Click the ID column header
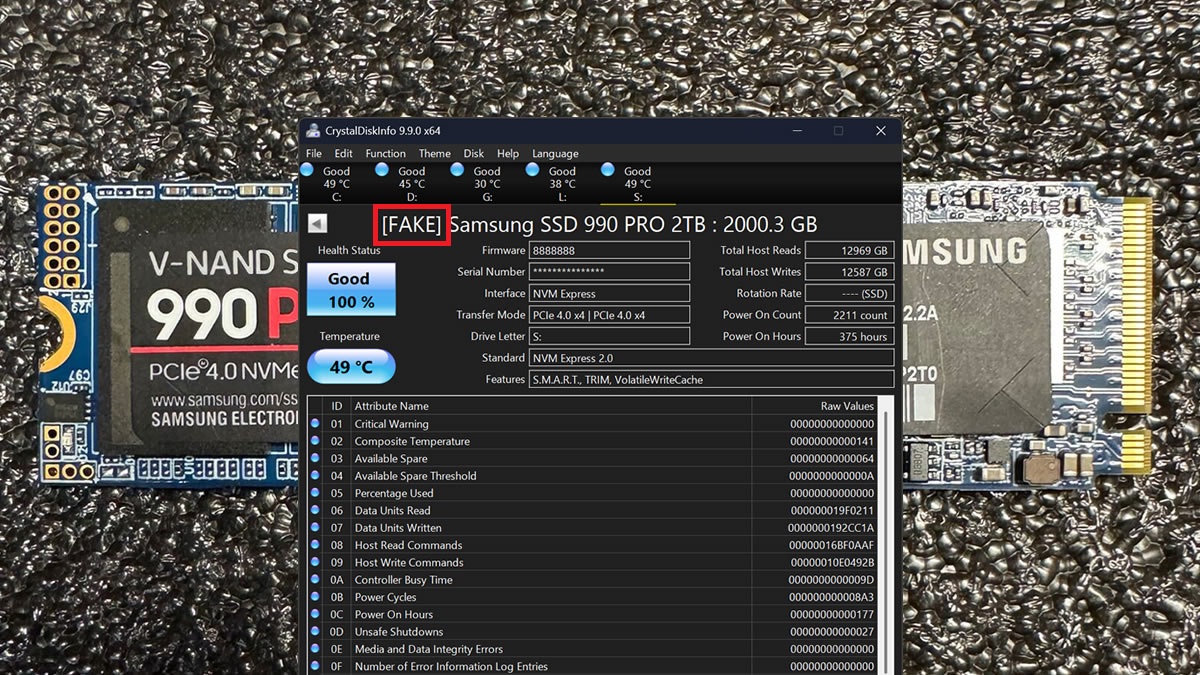The width and height of the screenshot is (1200, 675). (337, 406)
